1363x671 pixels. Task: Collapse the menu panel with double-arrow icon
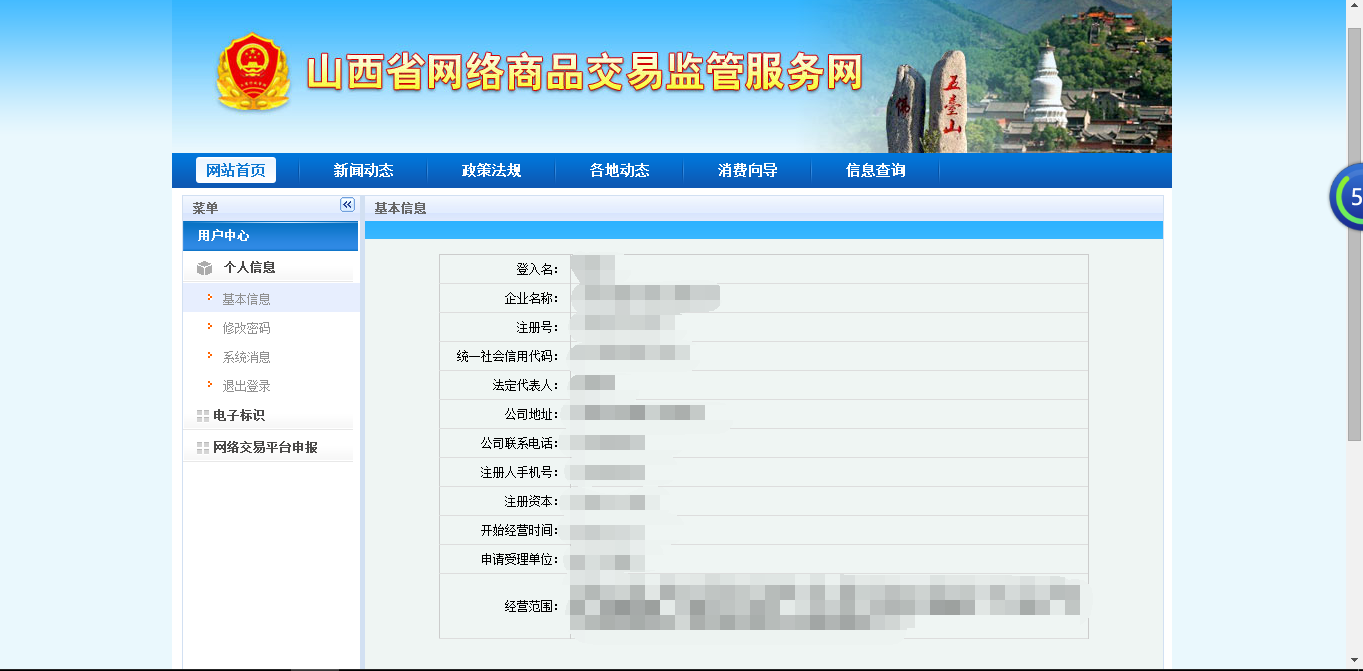pos(347,205)
